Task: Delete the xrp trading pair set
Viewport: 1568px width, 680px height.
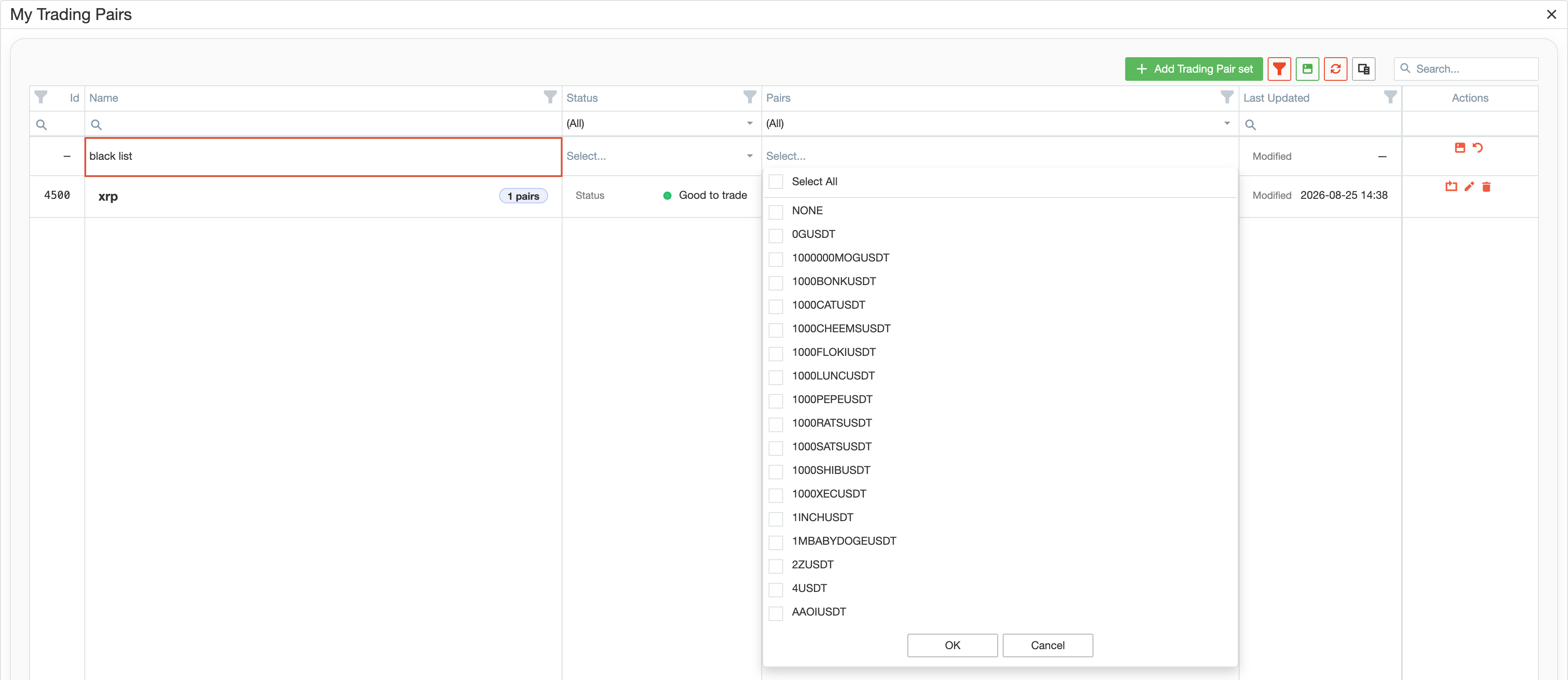Action: (x=1486, y=186)
